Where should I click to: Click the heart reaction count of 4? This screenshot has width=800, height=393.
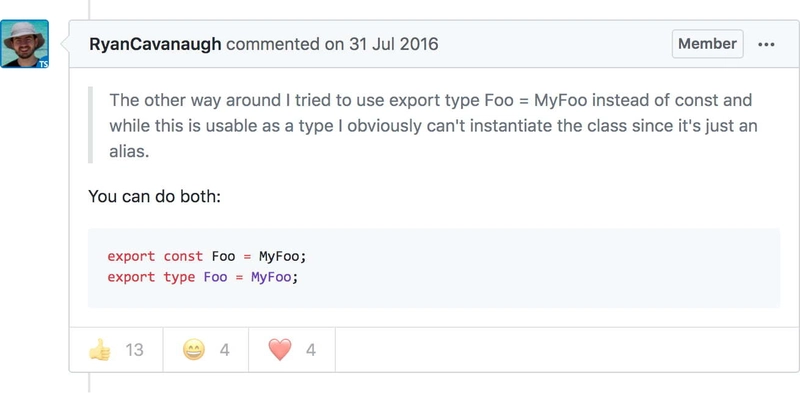pyautogui.click(x=311, y=350)
